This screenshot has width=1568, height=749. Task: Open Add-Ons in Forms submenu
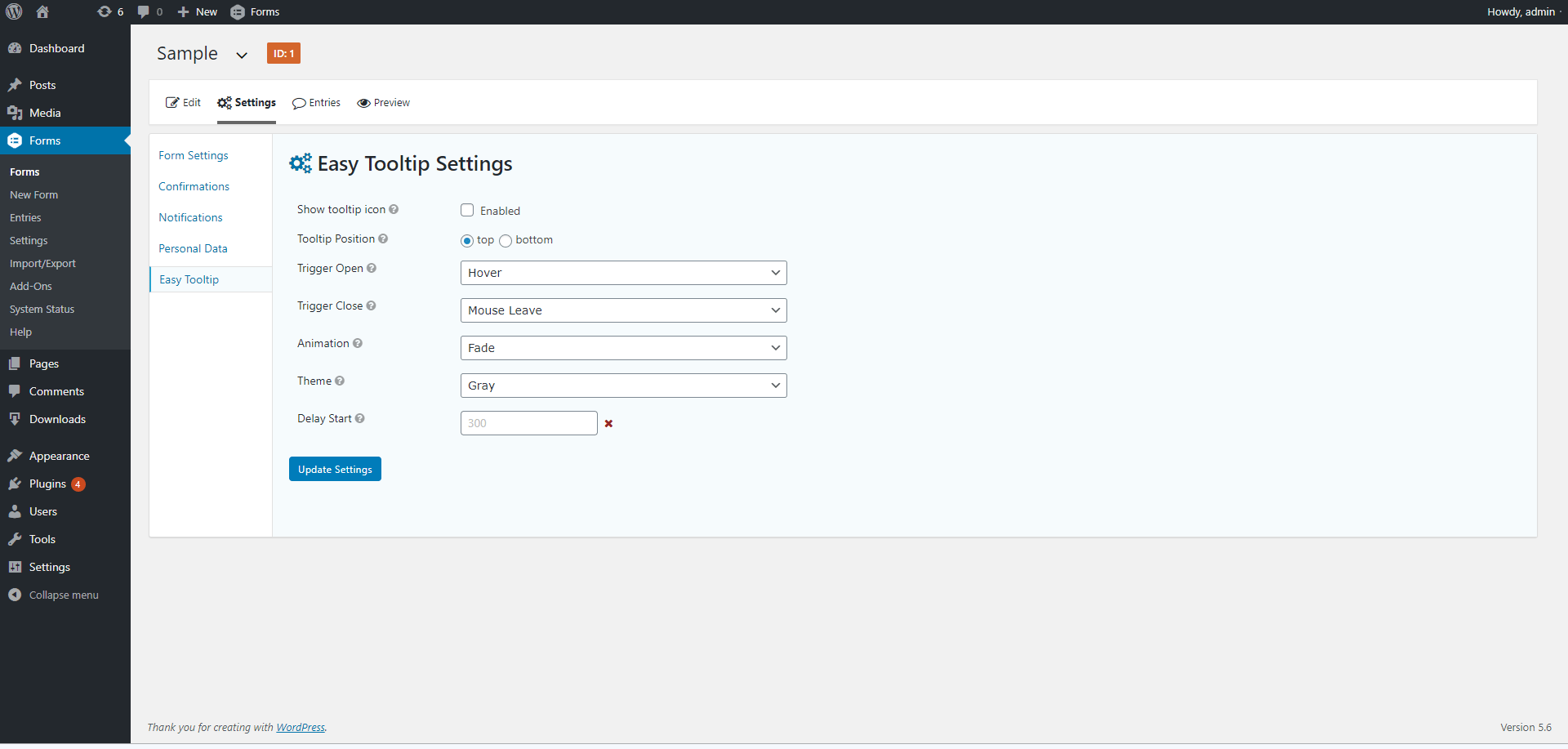click(31, 287)
